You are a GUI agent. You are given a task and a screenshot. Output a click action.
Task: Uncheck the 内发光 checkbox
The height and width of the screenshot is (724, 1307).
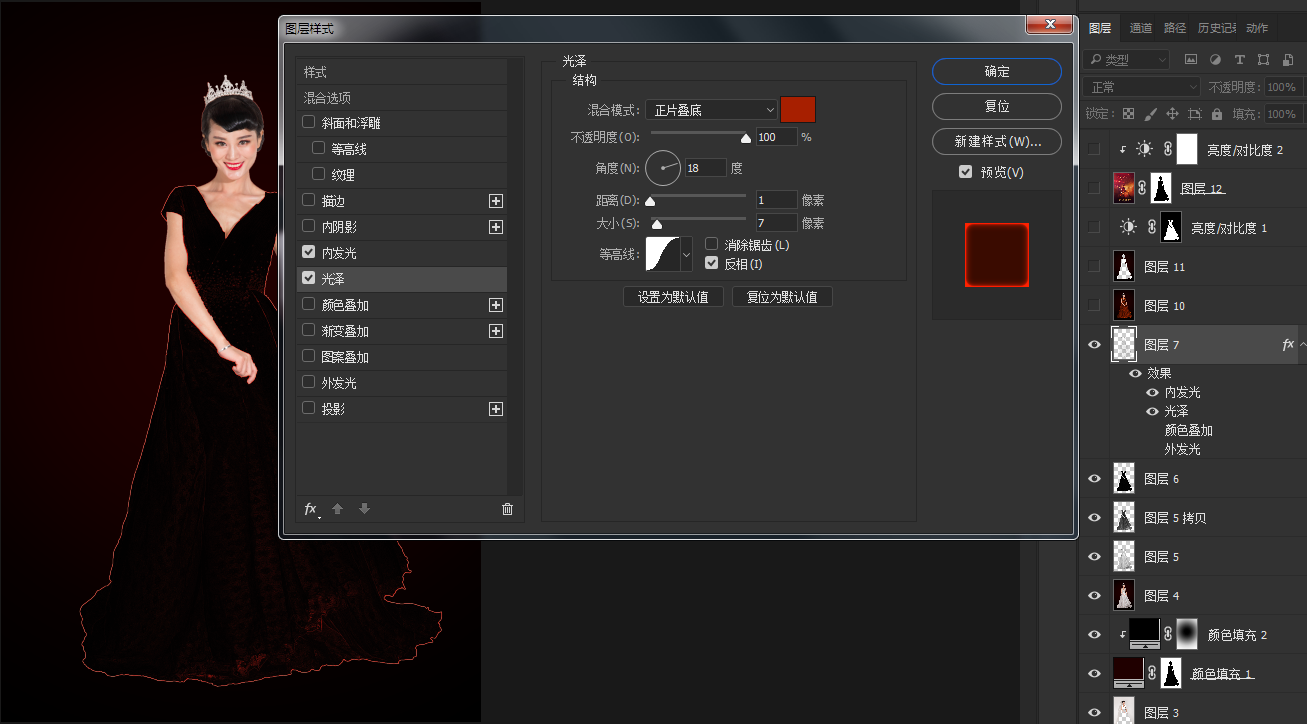pos(309,253)
